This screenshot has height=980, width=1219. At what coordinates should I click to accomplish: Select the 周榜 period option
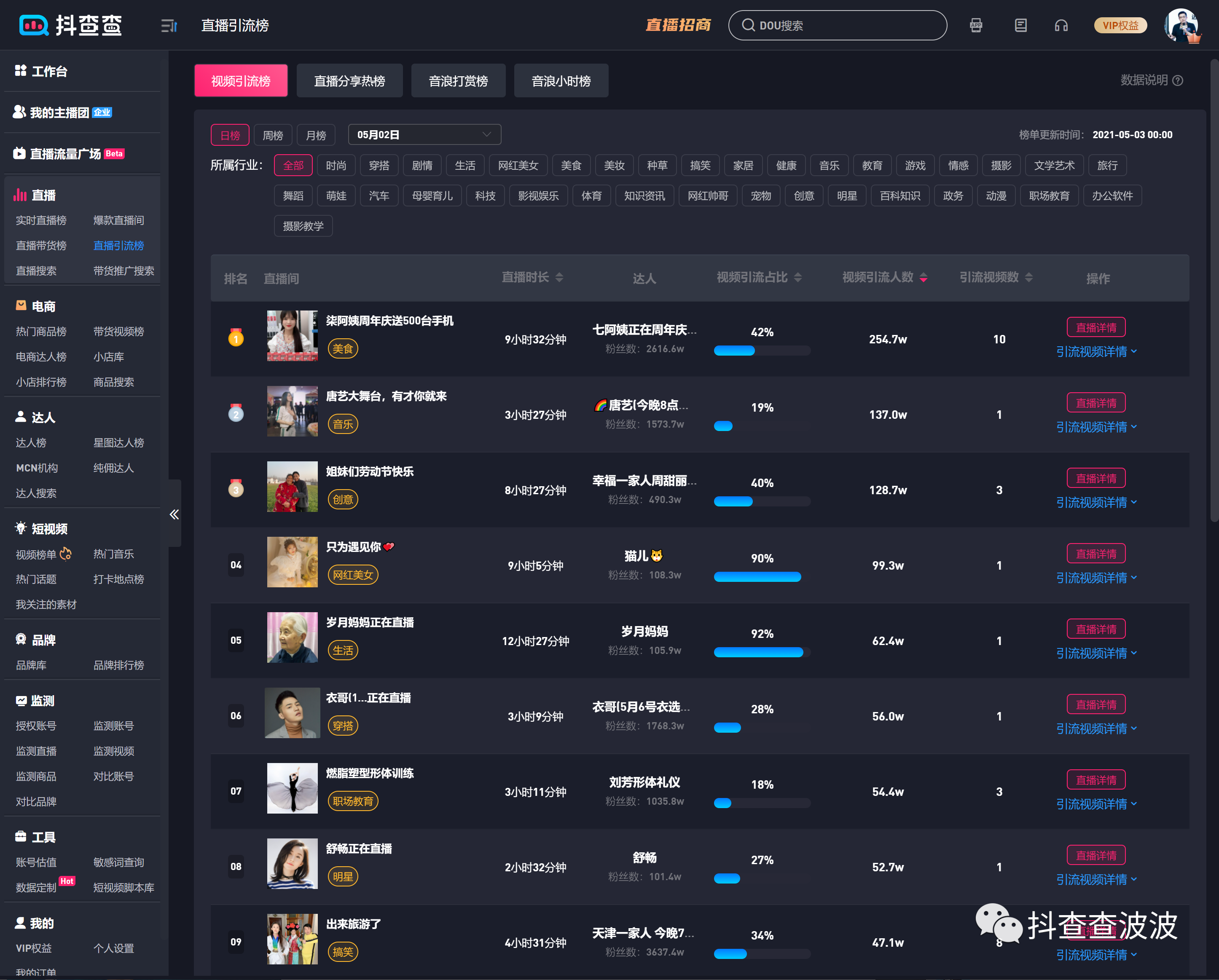(x=273, y=135)
